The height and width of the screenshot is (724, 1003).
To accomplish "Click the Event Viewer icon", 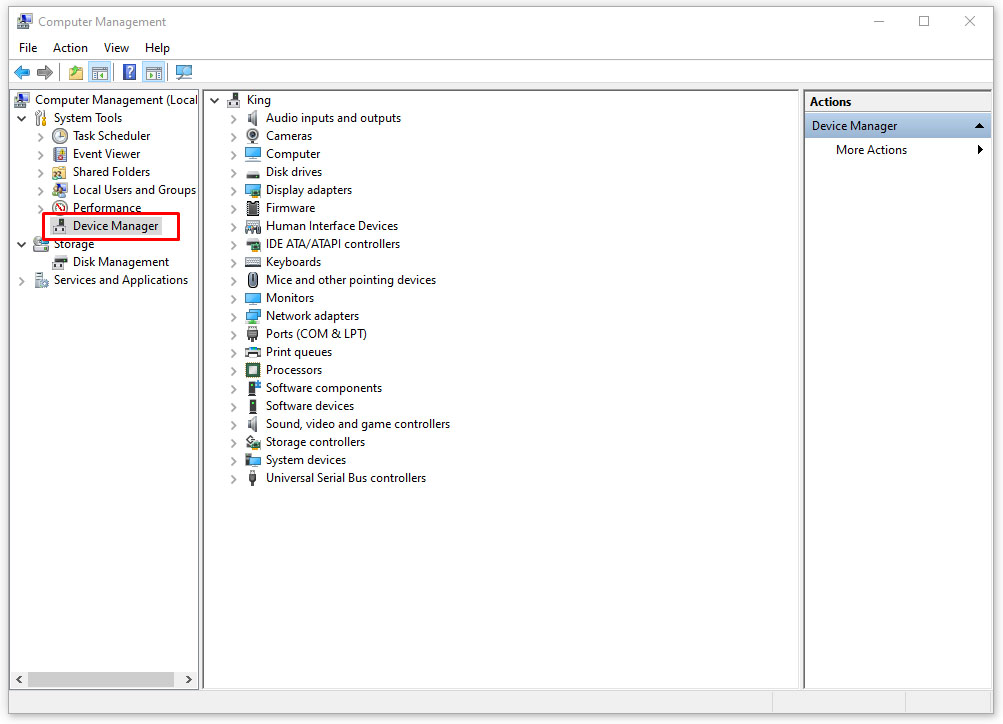I will point(60,154).
